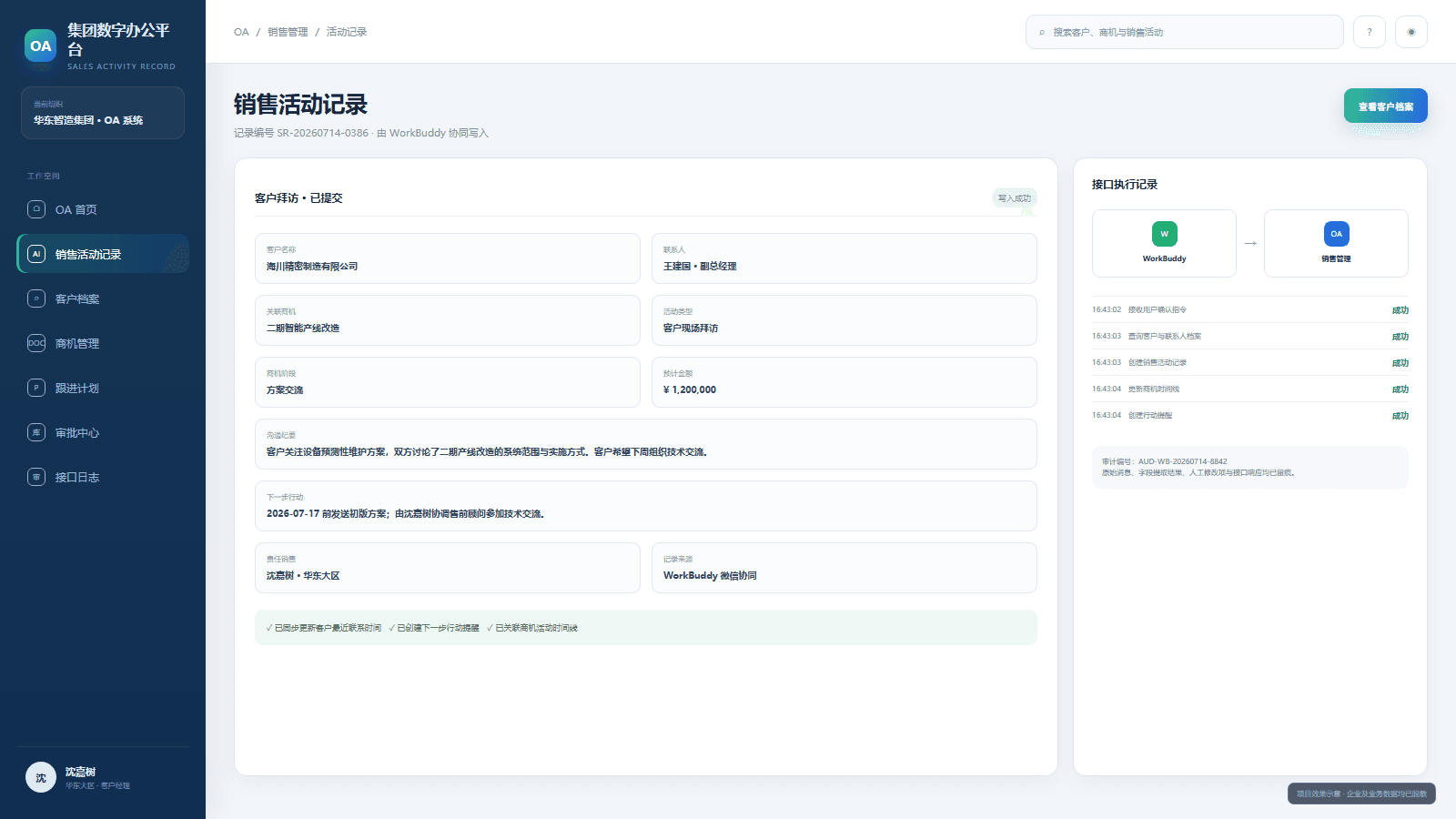The height and width of the screenshot is (819, 1456).
Task: Click the 沟通纪要 summary text
Action: (487, 452)
